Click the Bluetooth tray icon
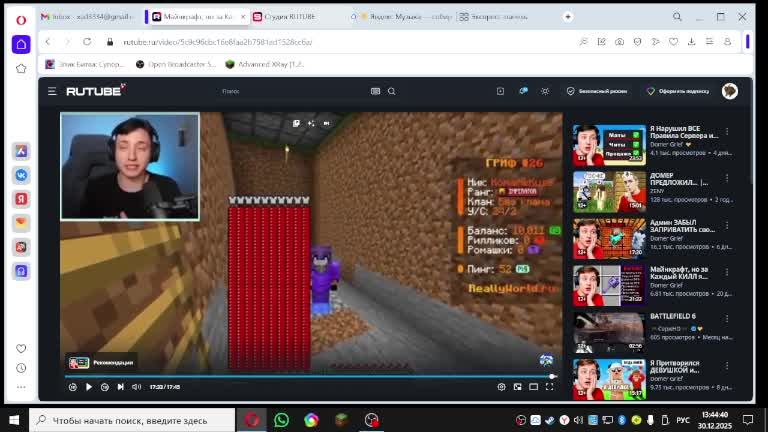The image size is (768, 432). click(x=622, y=420)
